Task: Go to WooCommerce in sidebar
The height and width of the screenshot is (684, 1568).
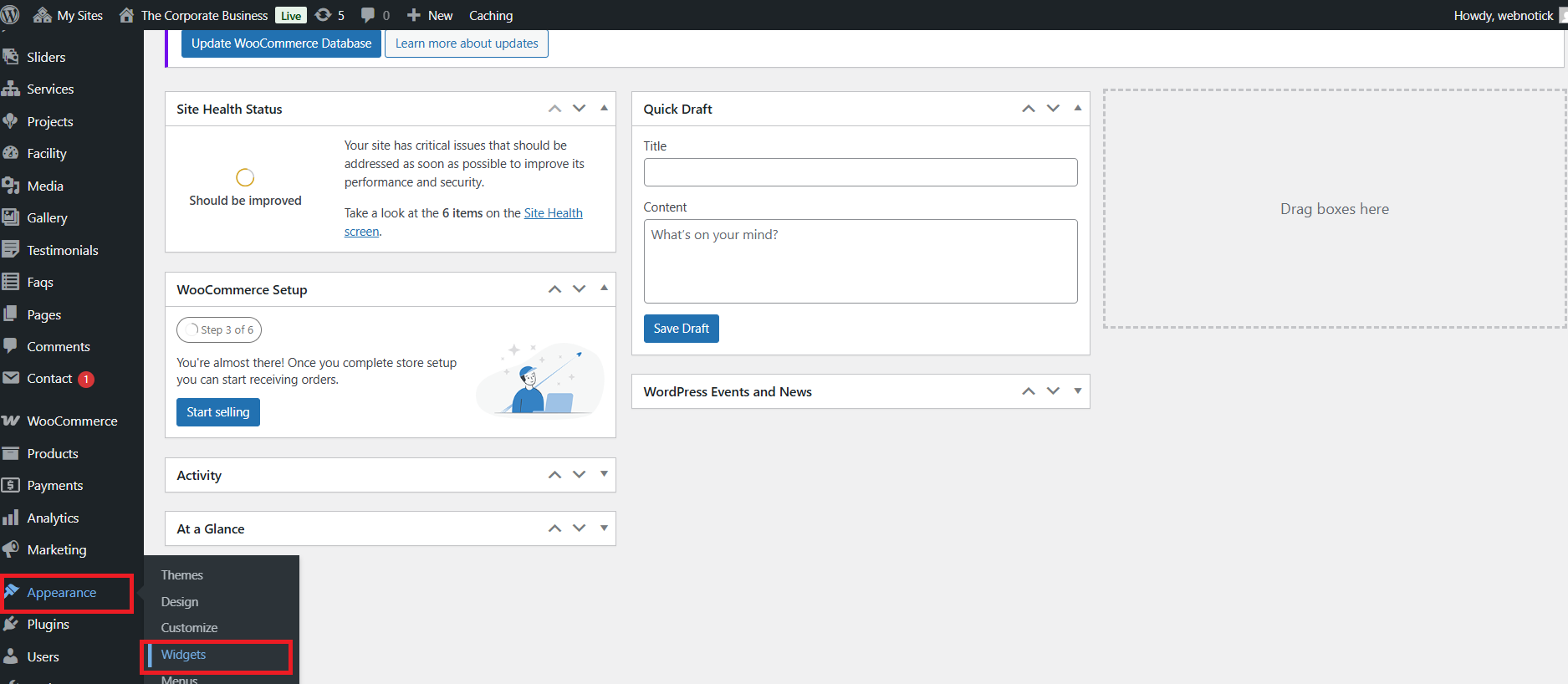Action: 72,421
